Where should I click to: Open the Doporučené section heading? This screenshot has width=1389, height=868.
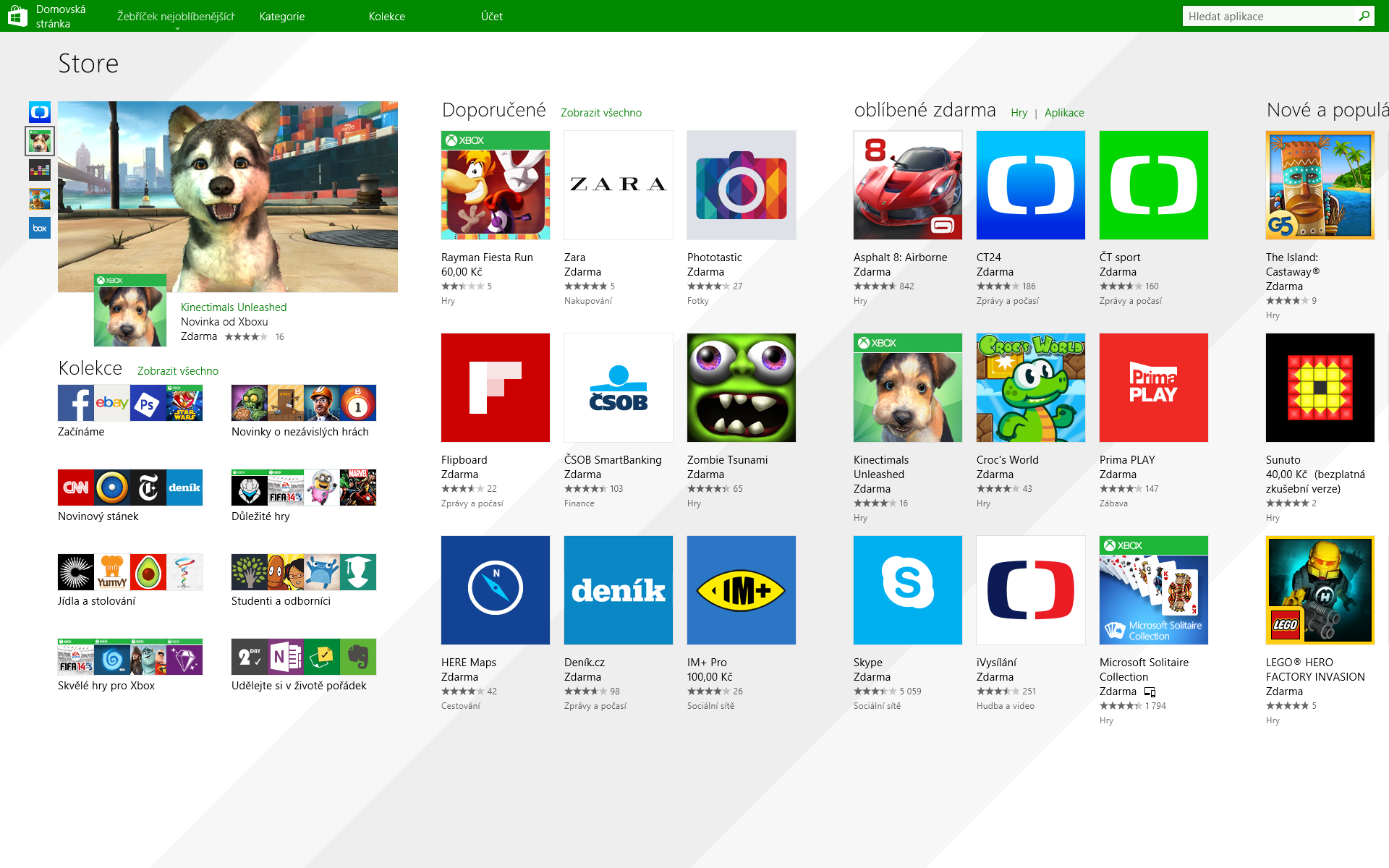click(x=494, y=110)
